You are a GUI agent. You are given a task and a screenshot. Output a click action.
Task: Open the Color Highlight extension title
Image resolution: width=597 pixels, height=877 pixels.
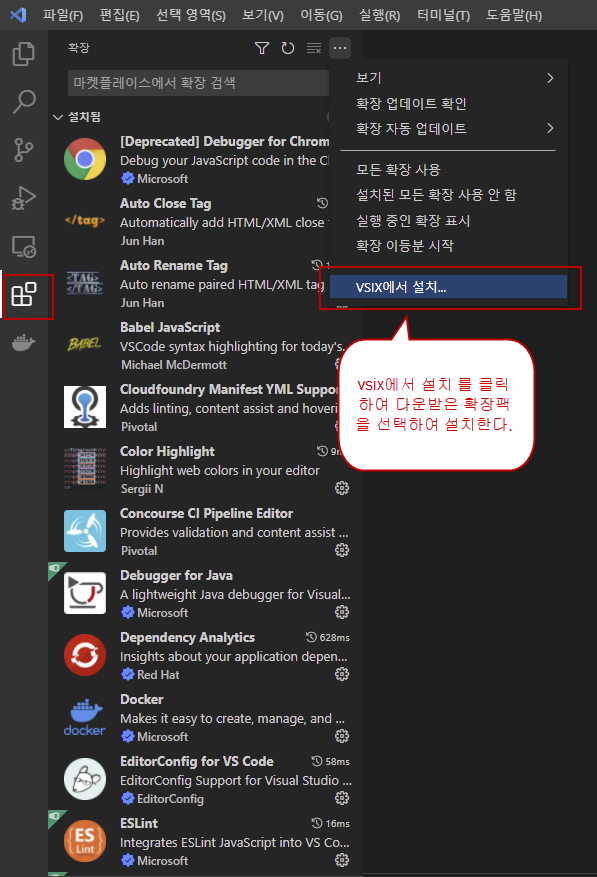click(x=167, y=451)
